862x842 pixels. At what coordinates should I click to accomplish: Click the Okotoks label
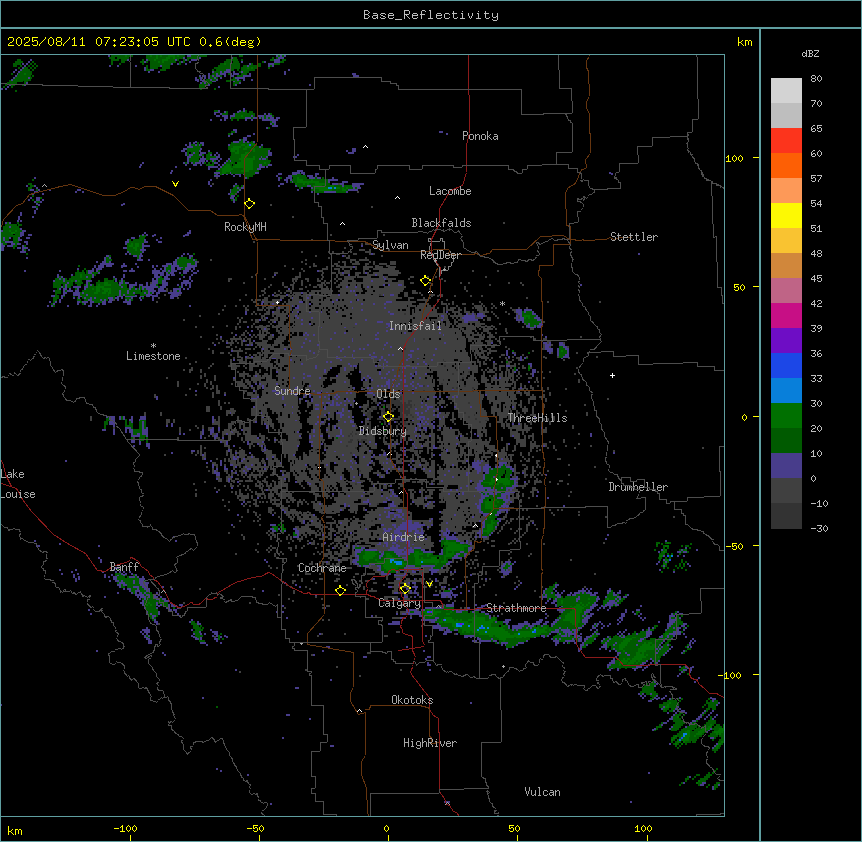coord(412,700)
